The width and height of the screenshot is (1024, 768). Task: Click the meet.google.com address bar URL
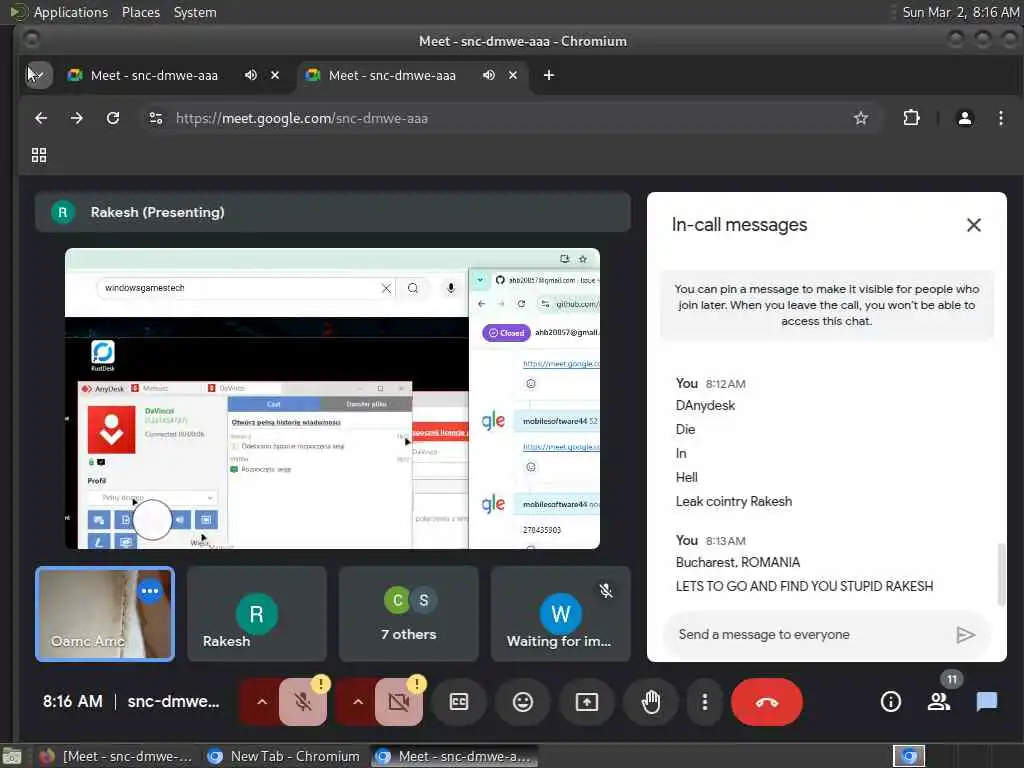(x=302, y=118)
